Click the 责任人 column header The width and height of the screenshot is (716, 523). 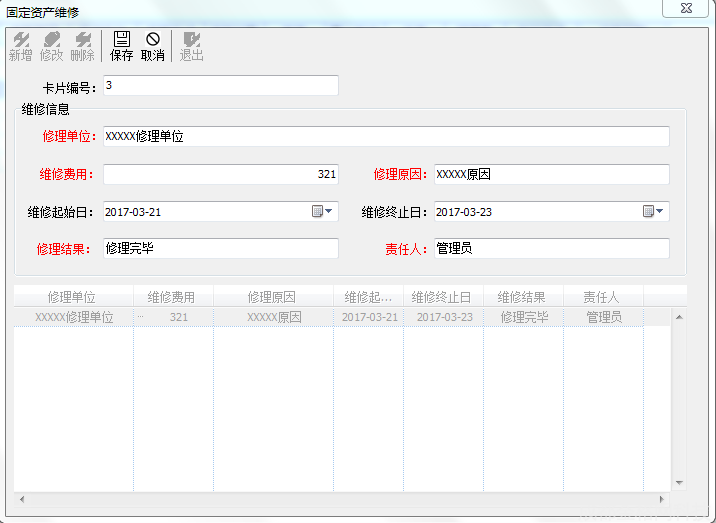click(x=601, y=297)
